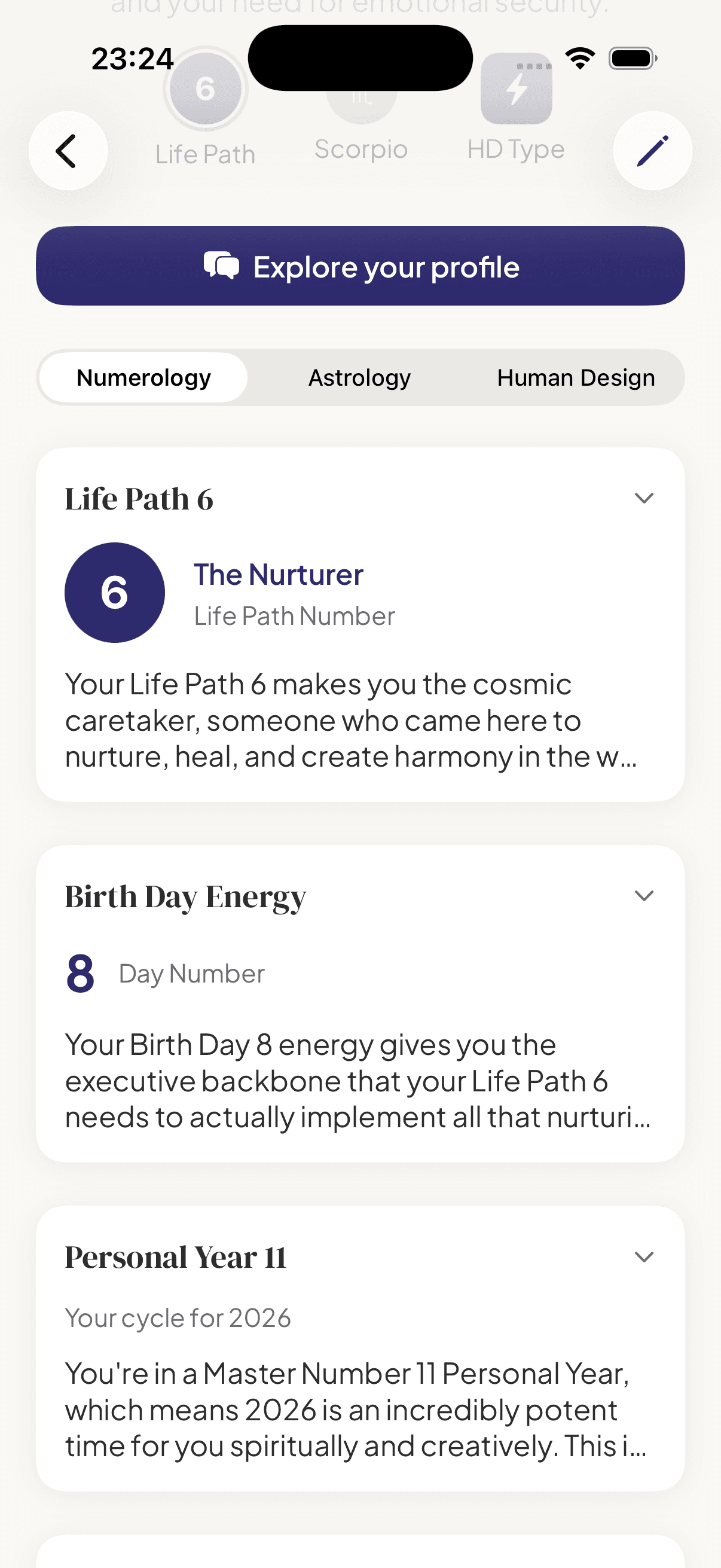Select the Life Path 6 badge icon

pyautogui.click(x=204, y=89)
